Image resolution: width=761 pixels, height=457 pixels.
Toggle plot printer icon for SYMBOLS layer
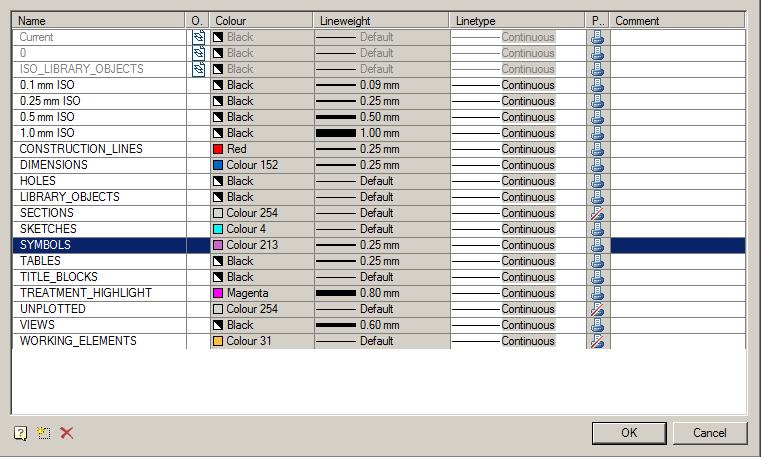[597, 245]
